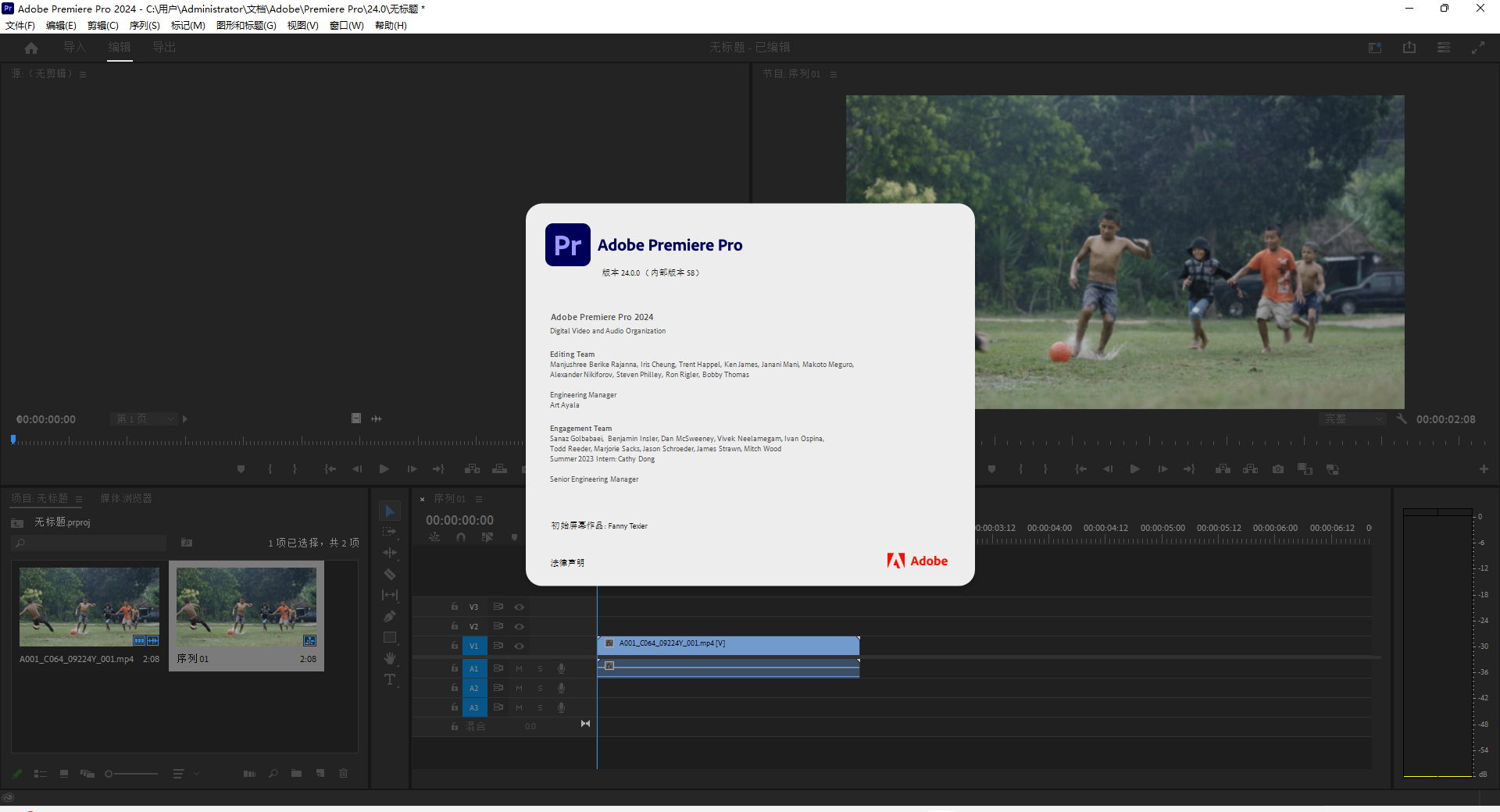Click the Find magnifier icon at Project panel bottom
The width and height of the screenshot is (1500, 812).
pos(273,774)
